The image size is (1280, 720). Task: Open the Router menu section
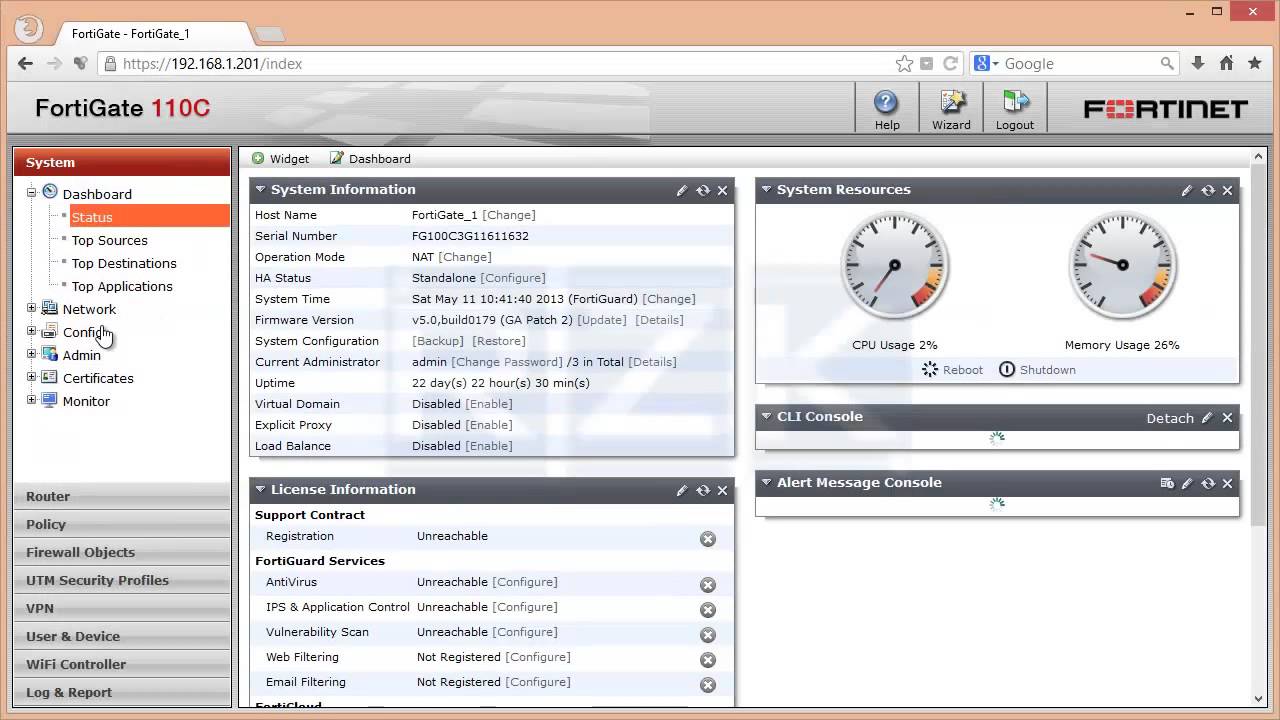[122, 496]
